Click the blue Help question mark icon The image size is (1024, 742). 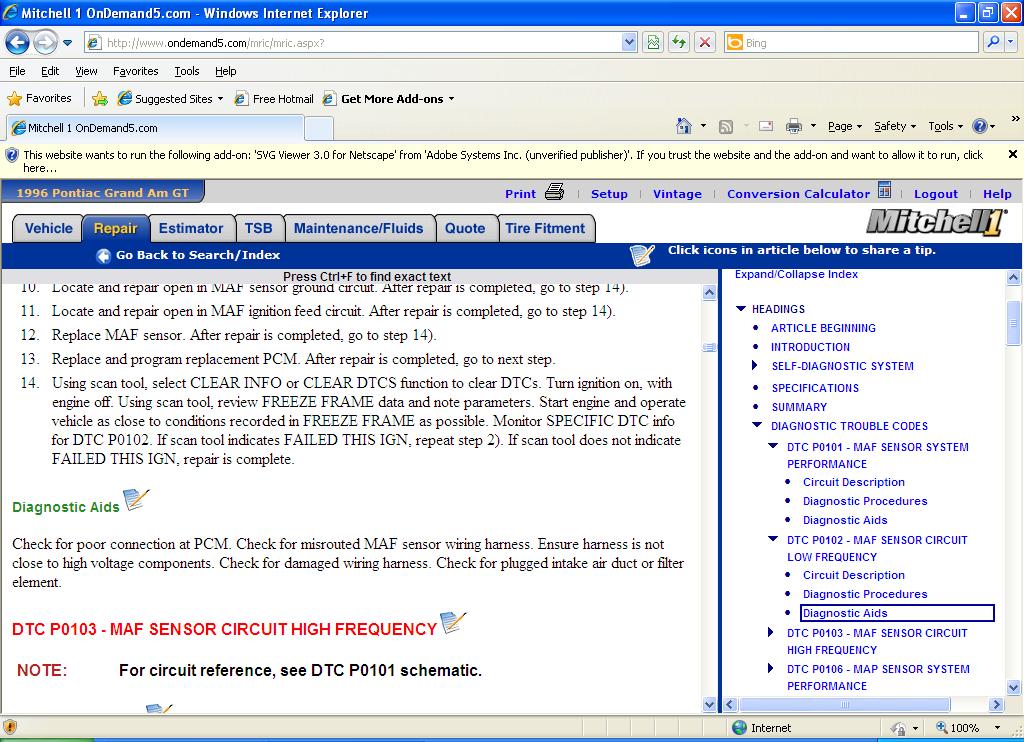point(980,126)
